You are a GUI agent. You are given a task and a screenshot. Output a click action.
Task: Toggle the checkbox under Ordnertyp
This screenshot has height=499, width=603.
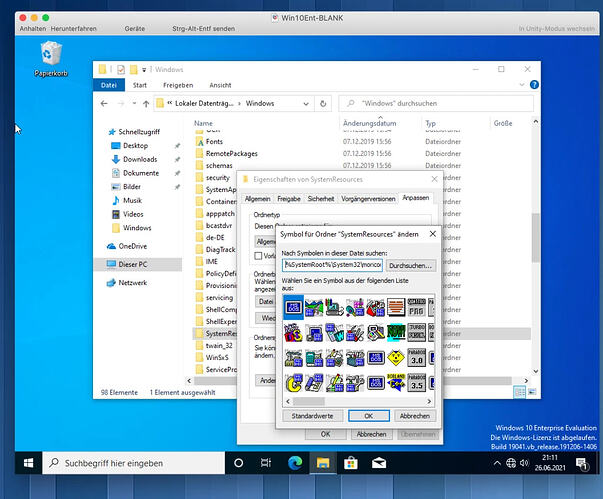pyautogui.click(x=260, y=256)
